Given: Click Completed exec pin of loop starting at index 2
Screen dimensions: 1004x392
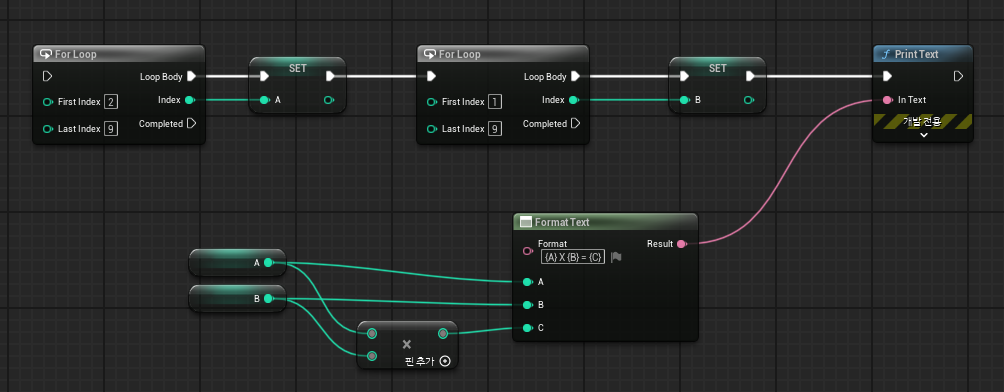Looking at the screenshot, I should point(191,123).
